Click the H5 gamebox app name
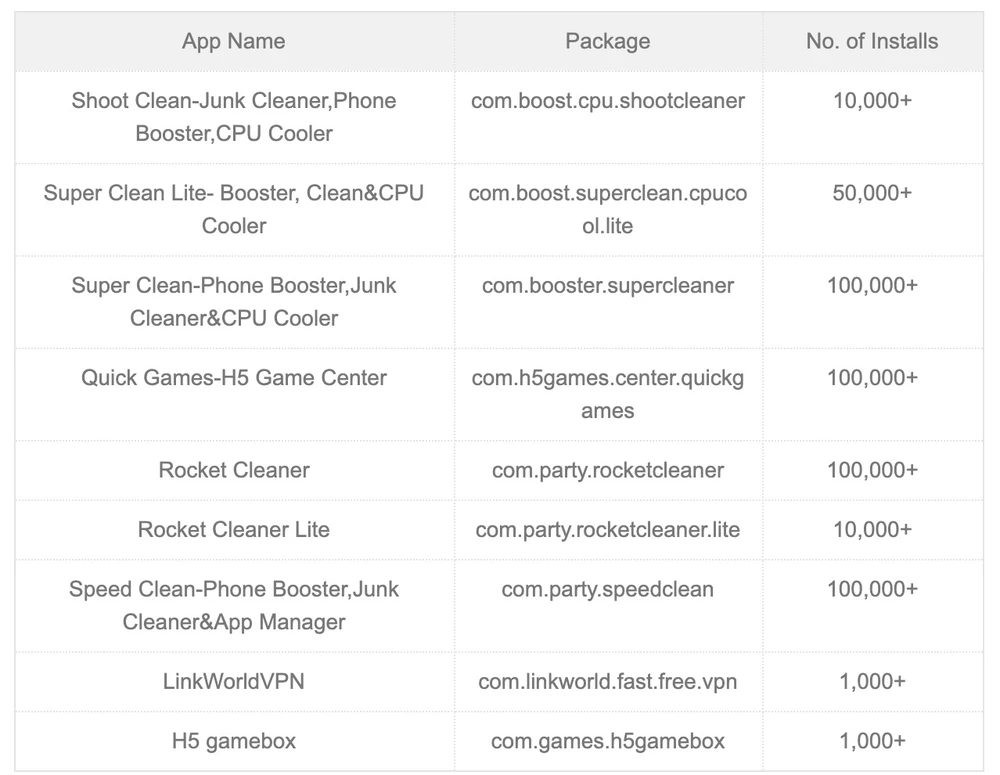This screenshot has height=775, width=1000. [x=233, y=742]
